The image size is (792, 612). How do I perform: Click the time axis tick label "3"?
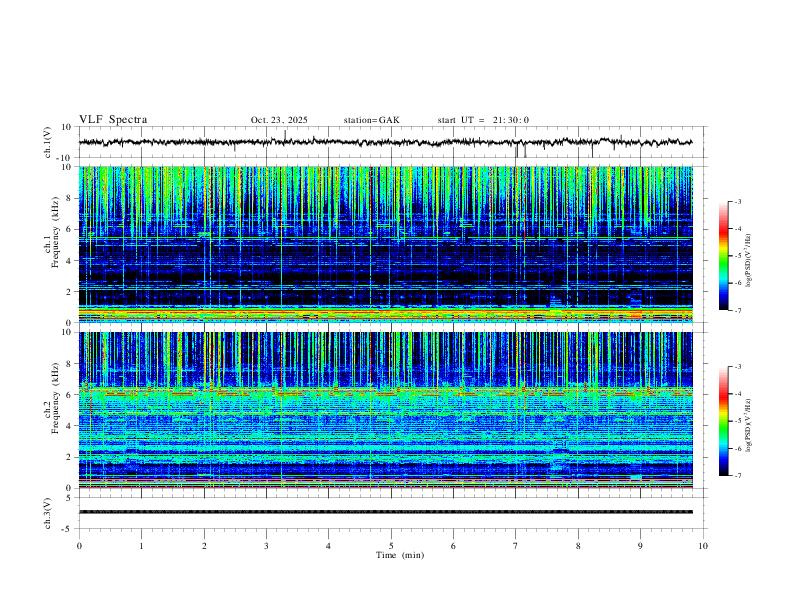(266, 546)
